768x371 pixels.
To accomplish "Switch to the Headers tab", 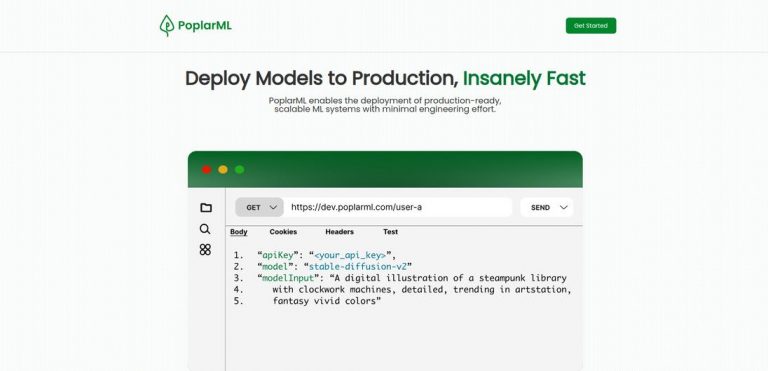I will tap(339, 232).
